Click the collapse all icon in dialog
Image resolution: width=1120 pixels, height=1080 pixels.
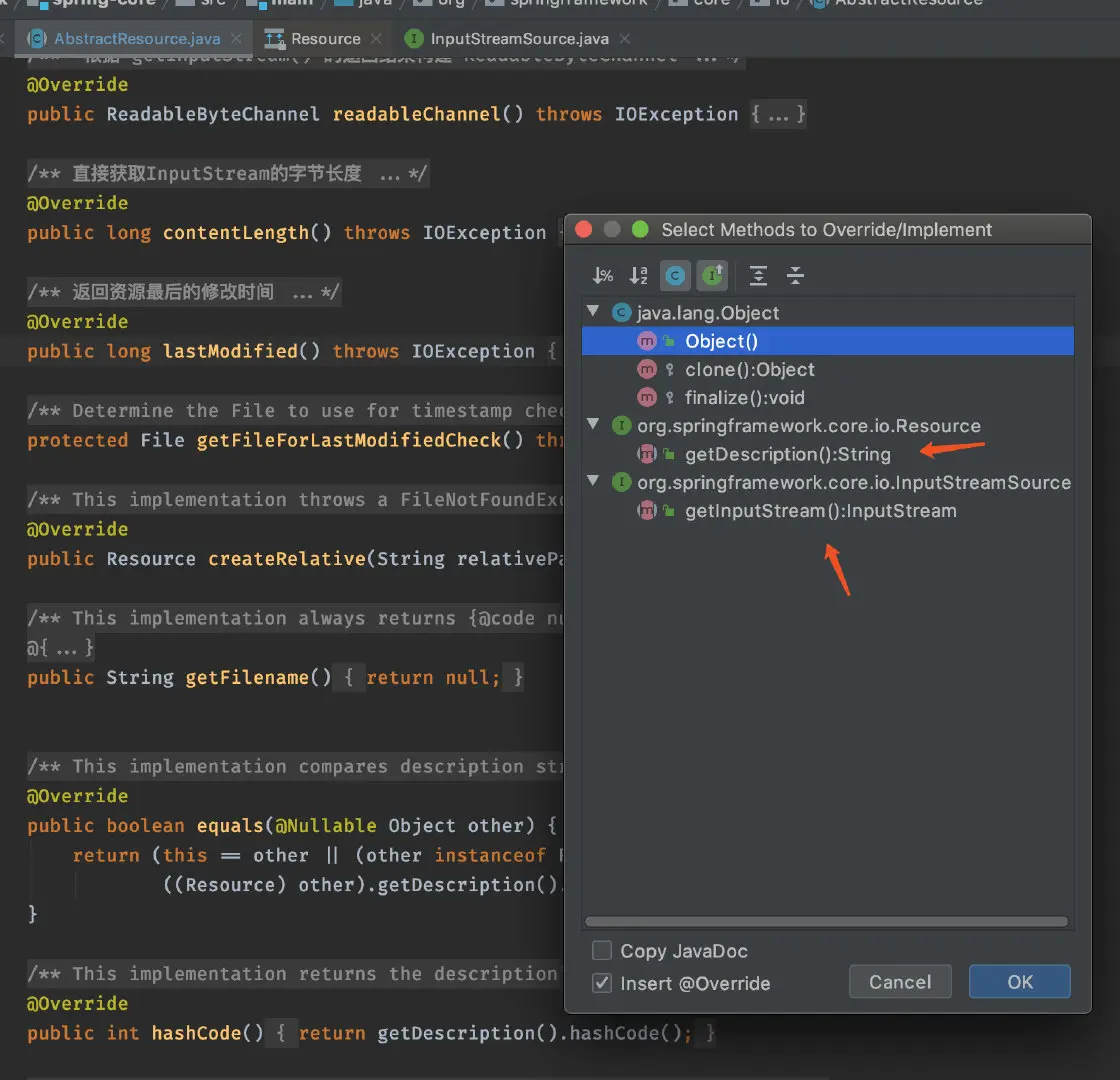point(795,276)
